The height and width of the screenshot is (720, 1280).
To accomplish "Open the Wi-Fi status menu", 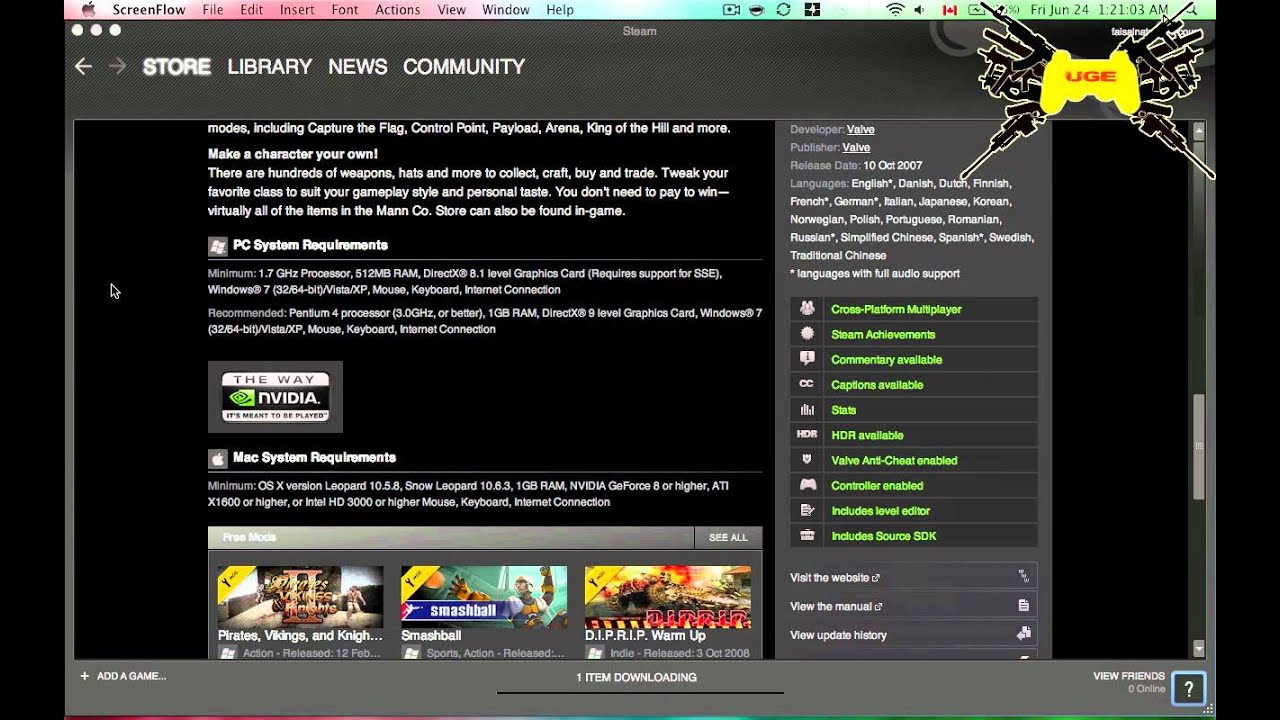I will tap(894, 10).
